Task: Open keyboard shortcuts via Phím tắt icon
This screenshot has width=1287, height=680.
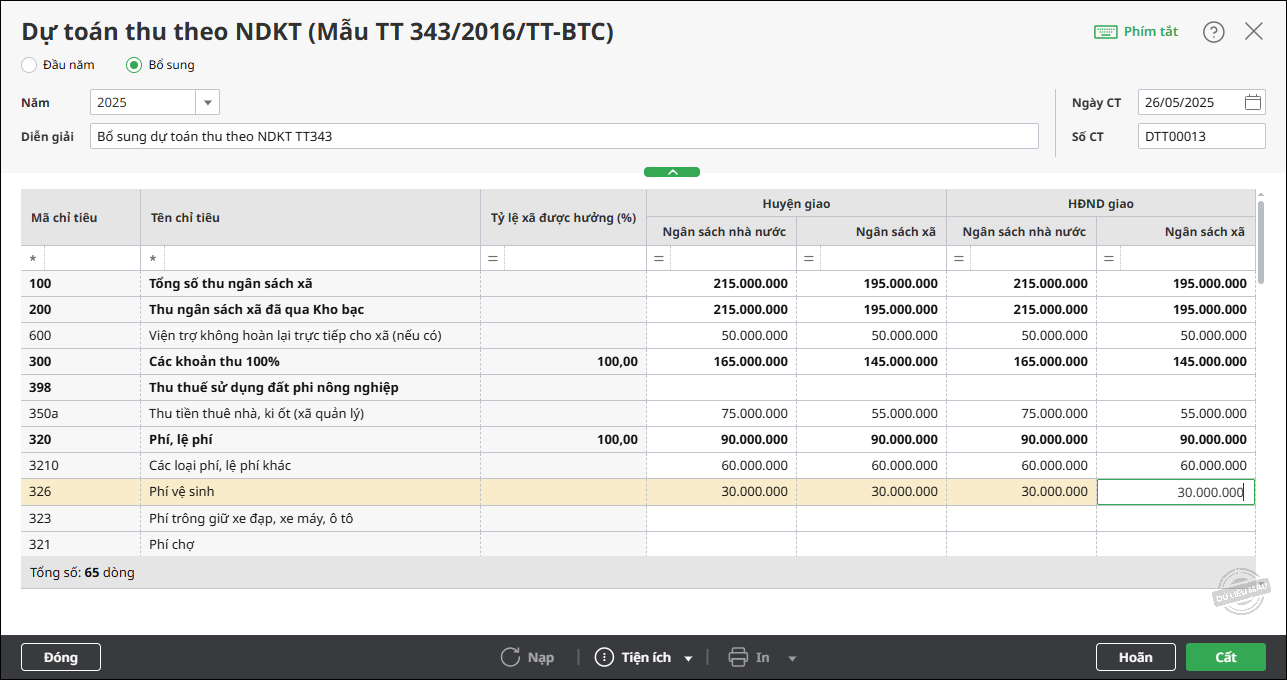Action: pyautogui.click(x=1105, y=32)
